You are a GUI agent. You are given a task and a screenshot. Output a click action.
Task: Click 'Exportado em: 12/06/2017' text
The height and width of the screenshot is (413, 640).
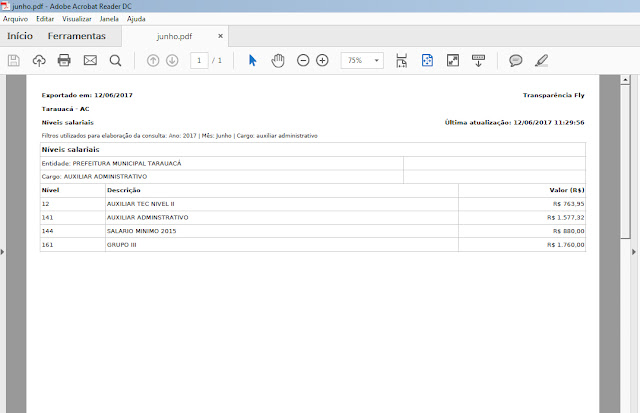coord(87,95)
